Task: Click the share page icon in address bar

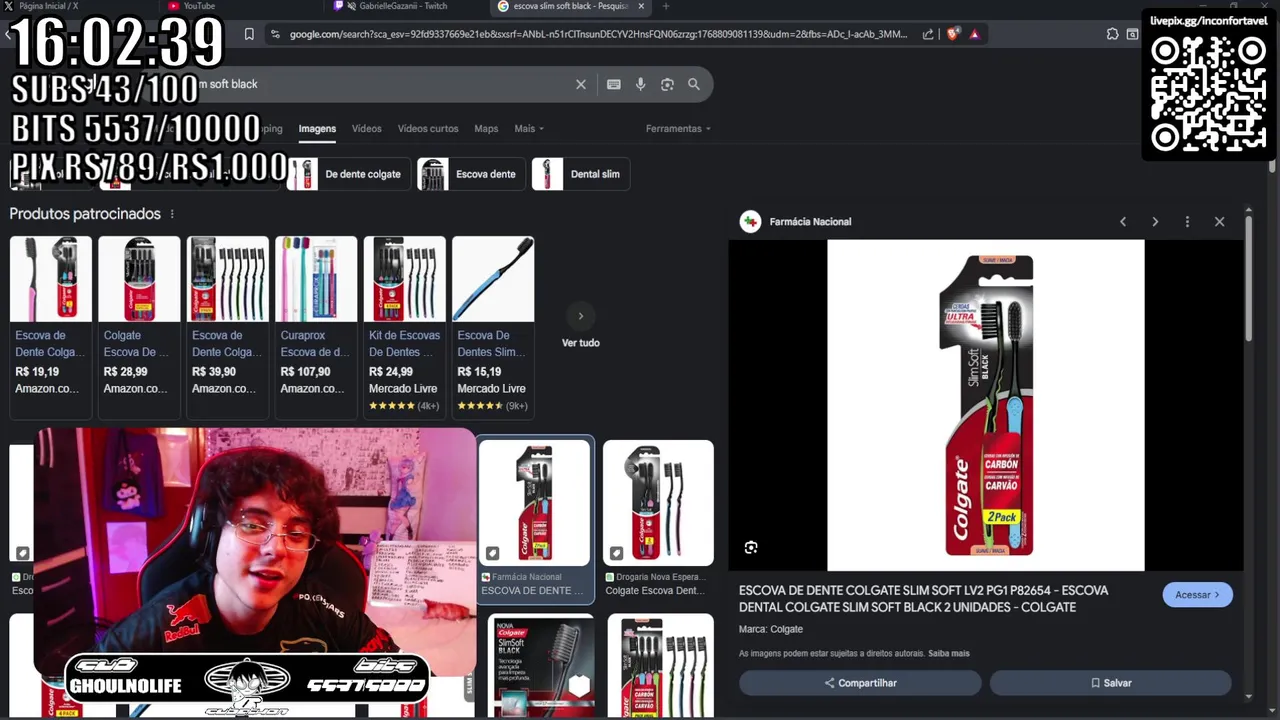Action: 928,34
